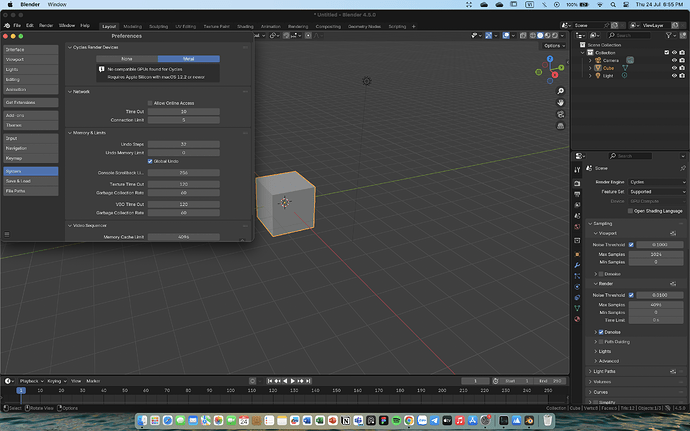The width and height of the screenshot is (690, 431).
Task: Expand the Volumes panel
Action: click(591, 382)
